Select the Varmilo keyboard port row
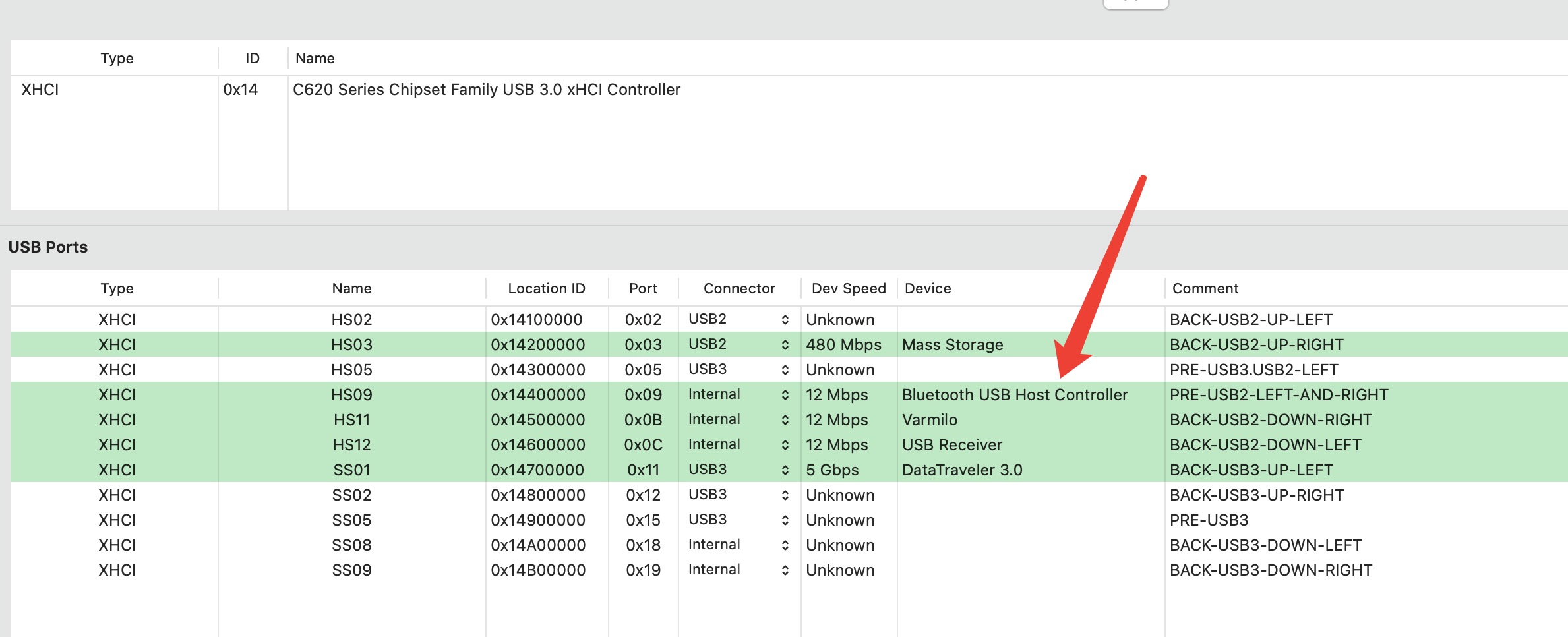 [929, 420]
